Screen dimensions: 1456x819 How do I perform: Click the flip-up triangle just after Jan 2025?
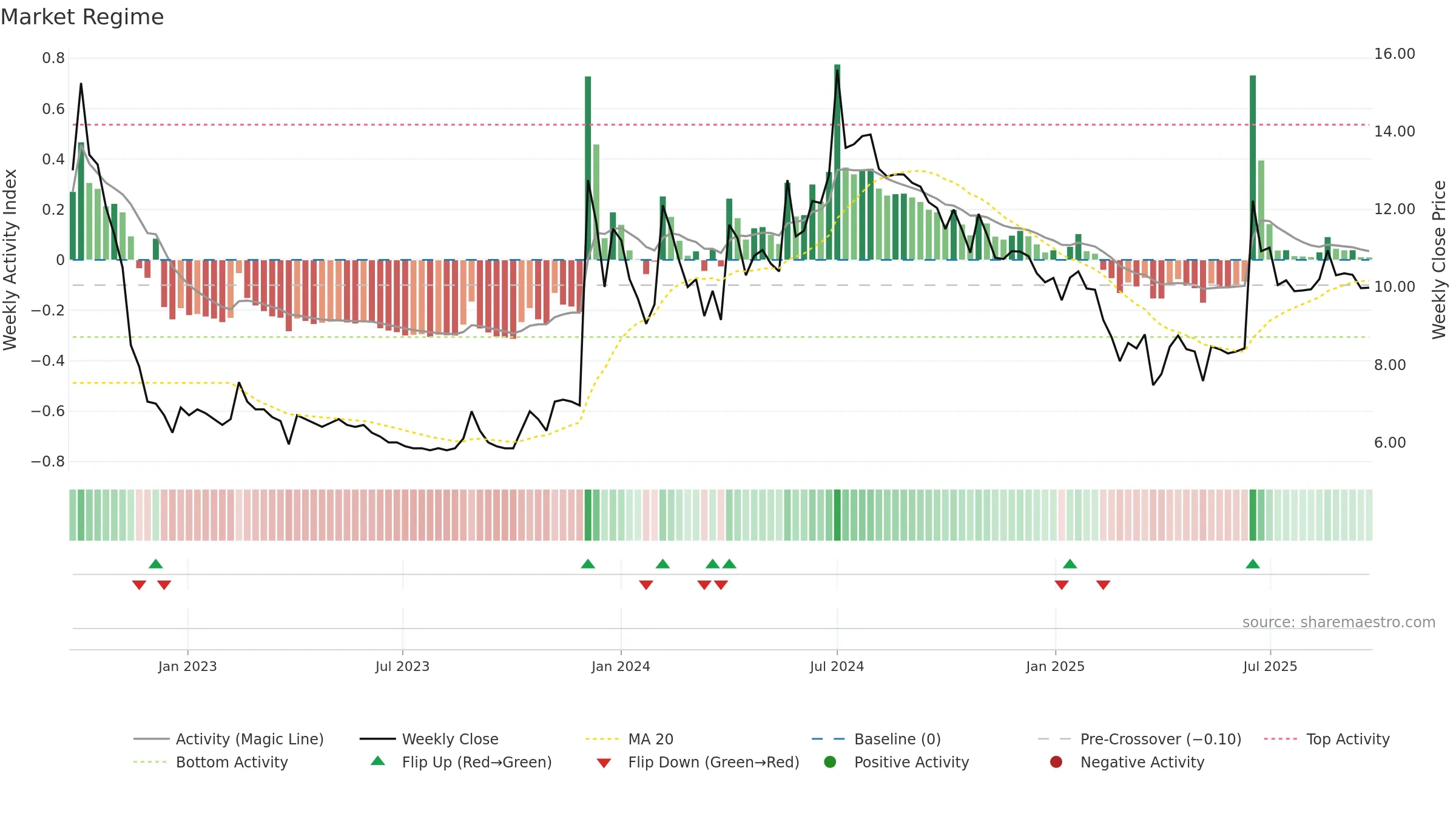(1070, 564)
